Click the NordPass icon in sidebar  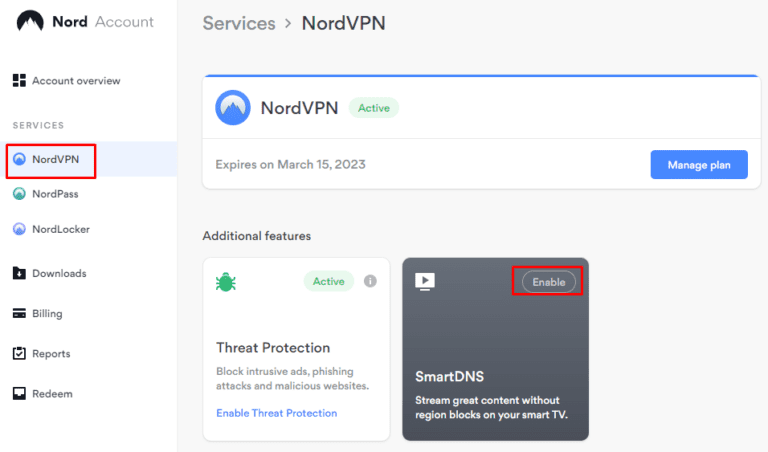pyautogui.click(x=19, y=194)
